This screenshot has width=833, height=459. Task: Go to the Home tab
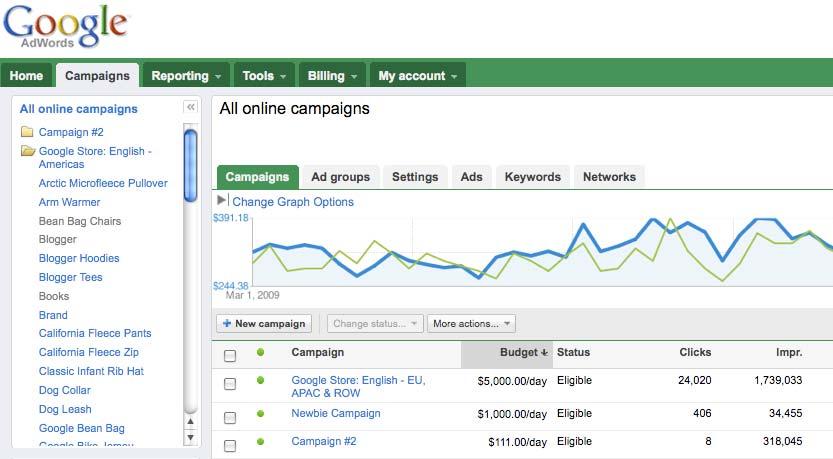(x=27, y=75)
